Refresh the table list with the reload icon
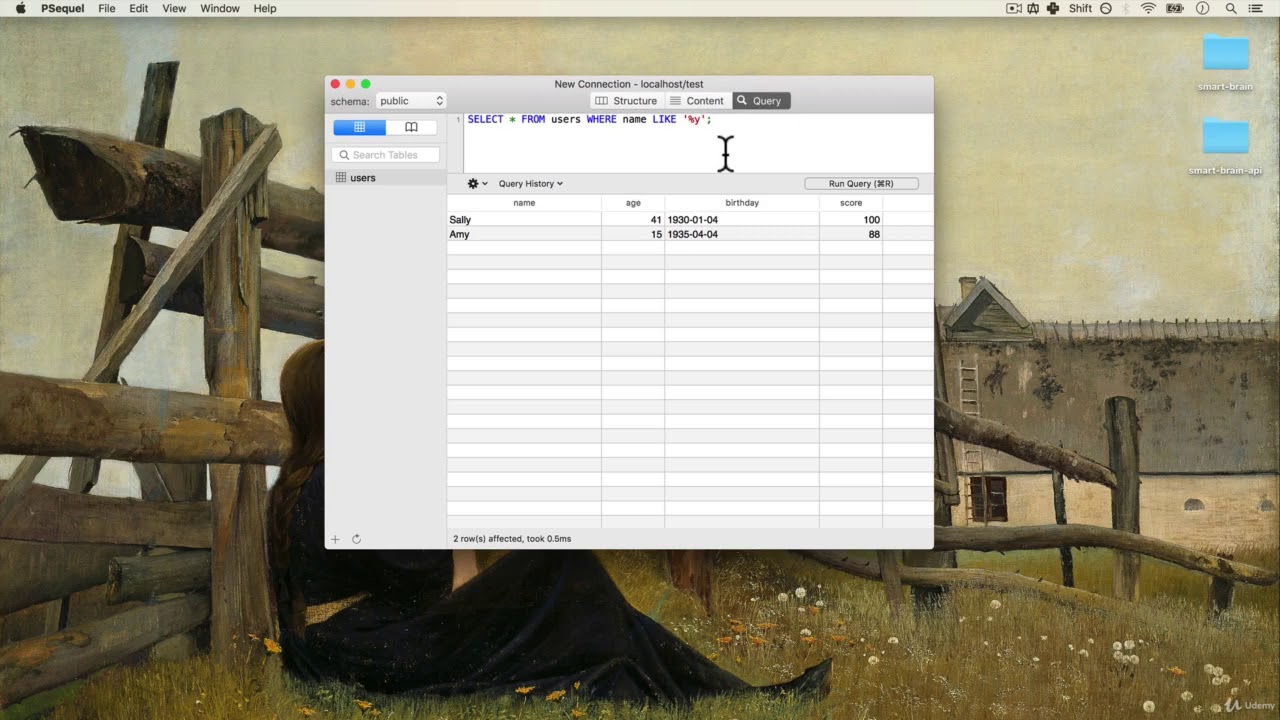This screenshot has height=720, width=1280. coord(356,539)
